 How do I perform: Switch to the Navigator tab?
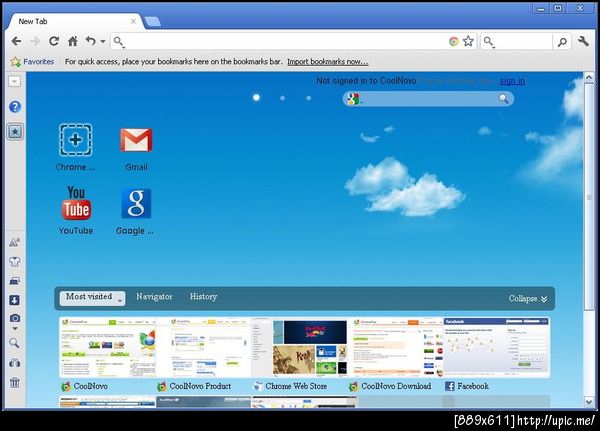tap(154, 297)
